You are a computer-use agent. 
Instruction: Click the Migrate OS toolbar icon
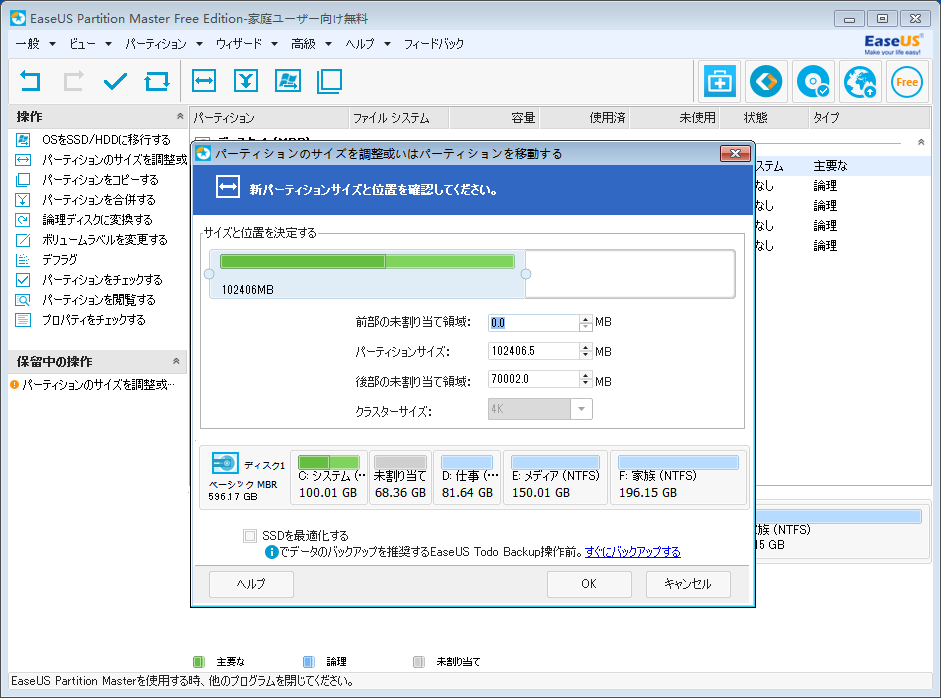coord(288,80)
